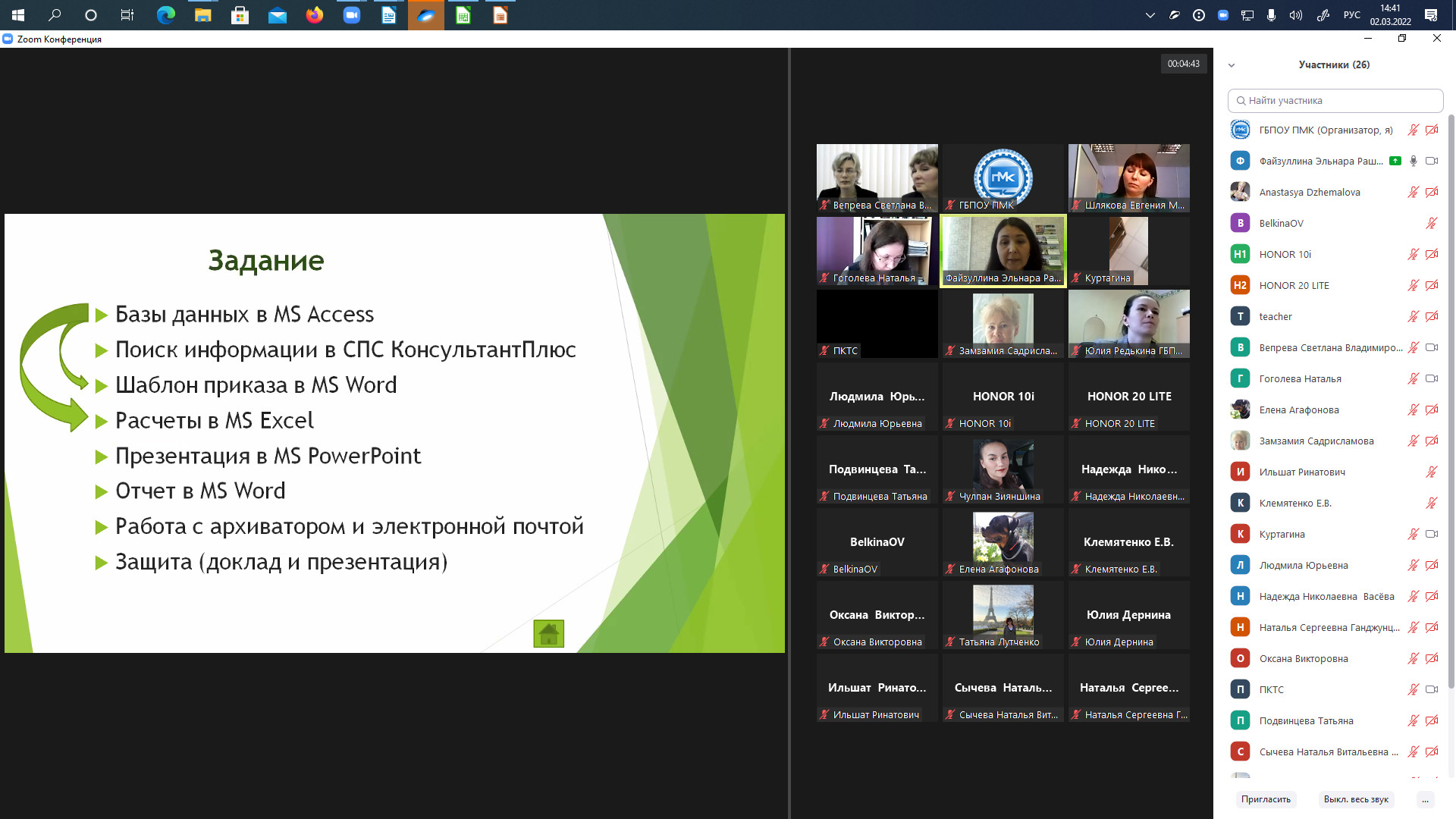The width and height of the screenshot is (1456, 819).
Task: Click the T avatar next to teacher
Action: click(1240, 316)
